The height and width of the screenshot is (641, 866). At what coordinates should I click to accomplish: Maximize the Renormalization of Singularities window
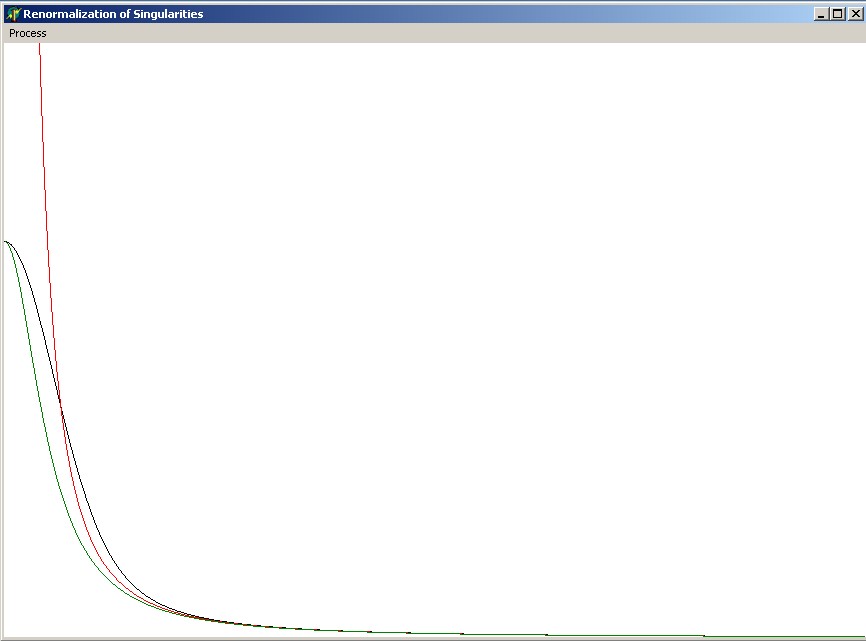[x=837, y=14]
